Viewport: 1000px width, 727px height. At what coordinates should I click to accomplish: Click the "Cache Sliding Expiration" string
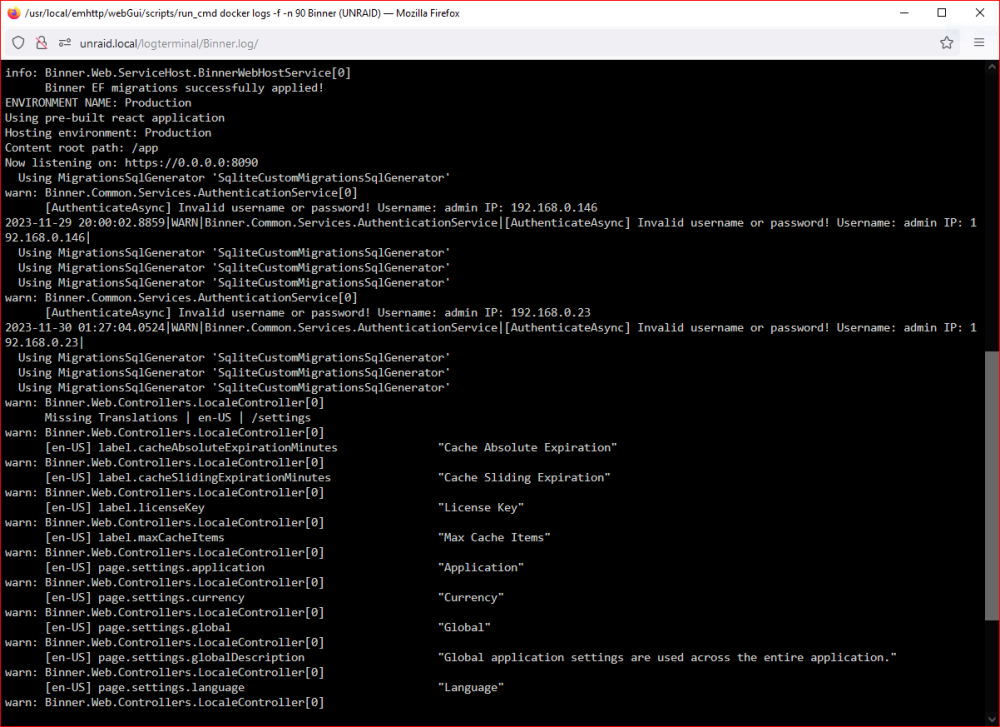tap(524, 478)
